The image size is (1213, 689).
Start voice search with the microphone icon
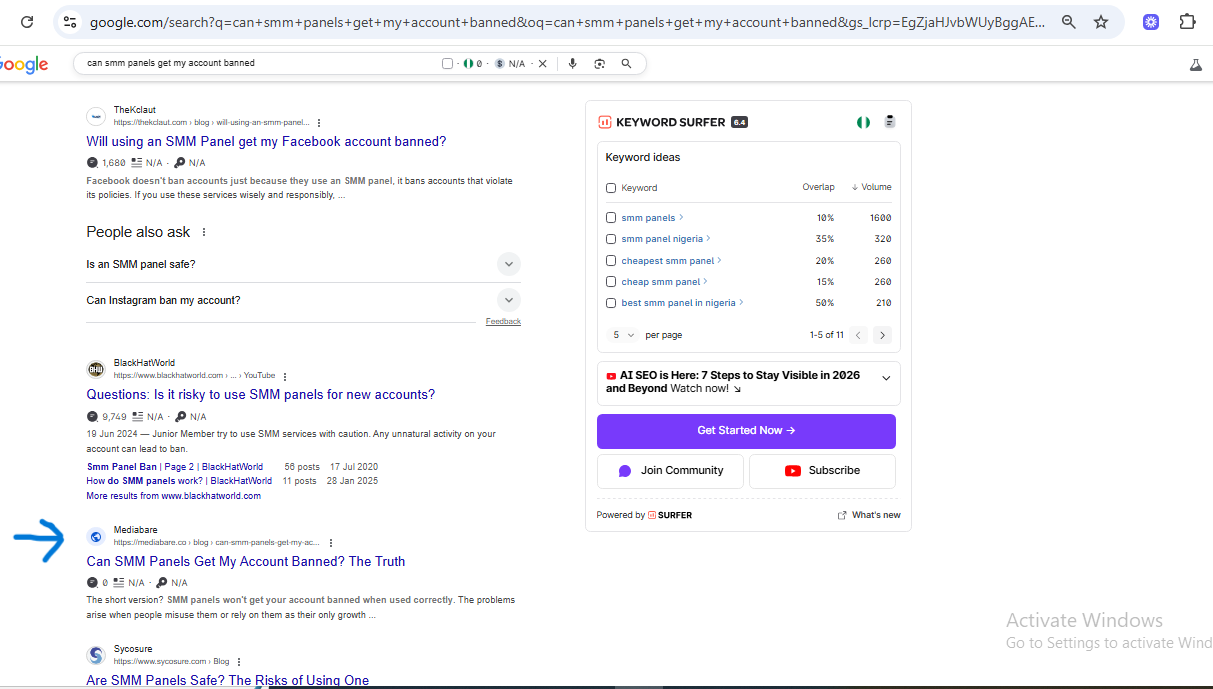tap(572, 63)
